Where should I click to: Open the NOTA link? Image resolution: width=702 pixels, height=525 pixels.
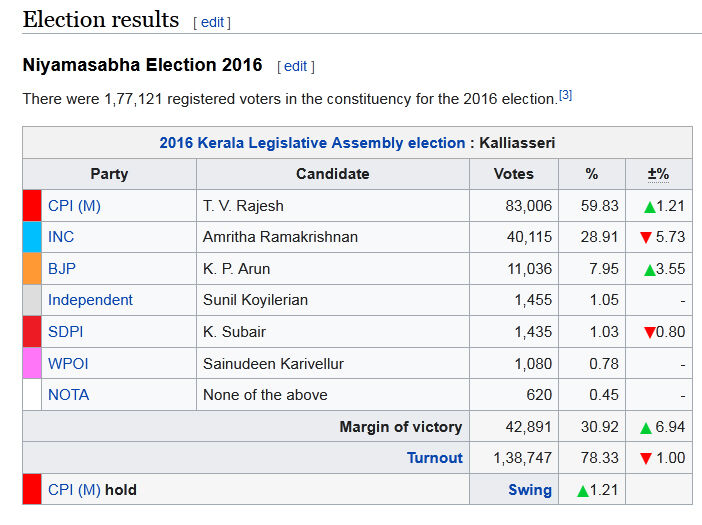click(68, 395)
